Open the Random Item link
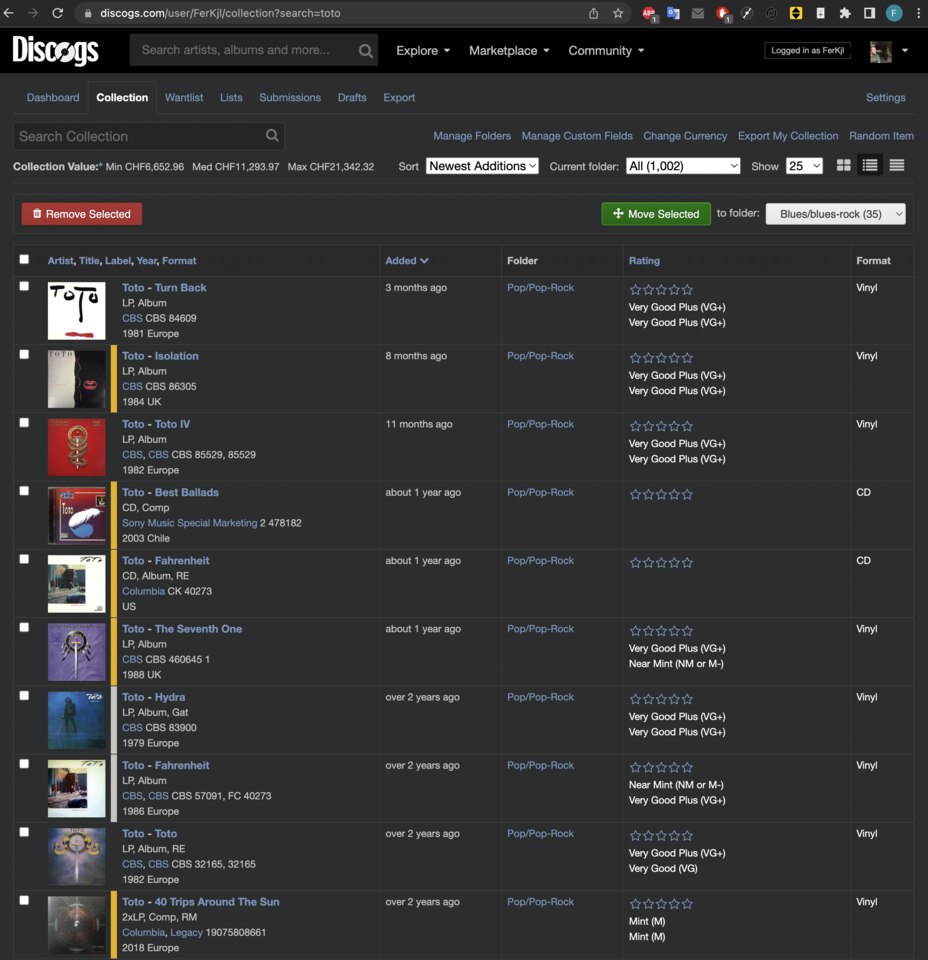The image size is (928, 960). click(881, 136)
